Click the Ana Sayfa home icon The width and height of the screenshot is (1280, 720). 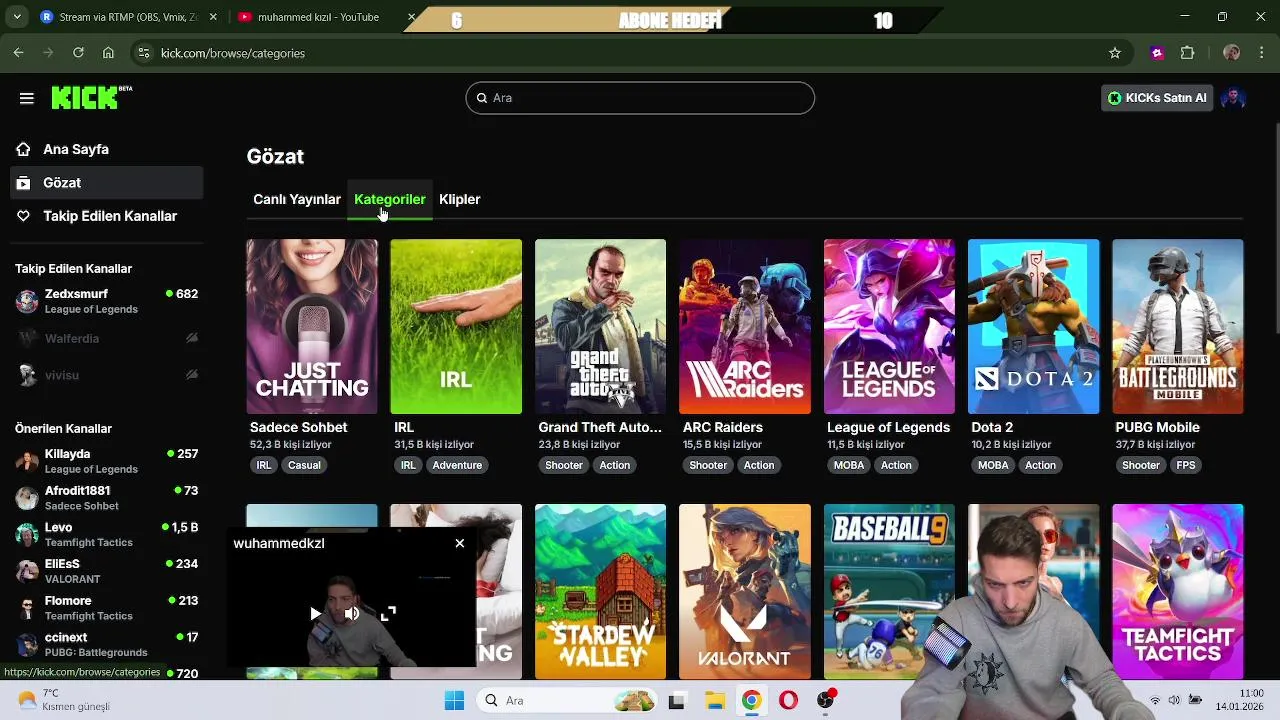click(23, 149)
